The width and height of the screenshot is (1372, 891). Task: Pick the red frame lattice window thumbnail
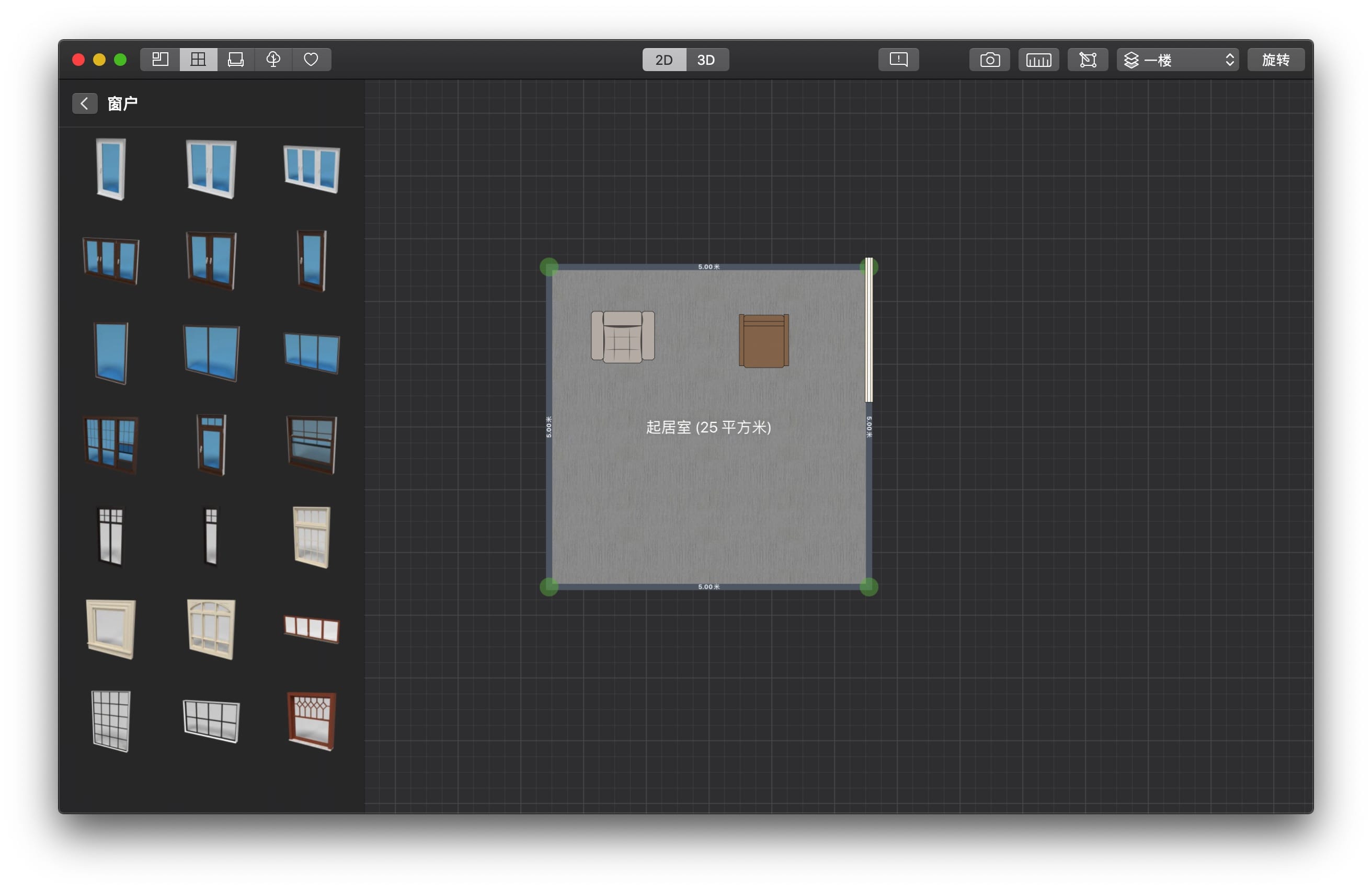[x=311, y=721]
